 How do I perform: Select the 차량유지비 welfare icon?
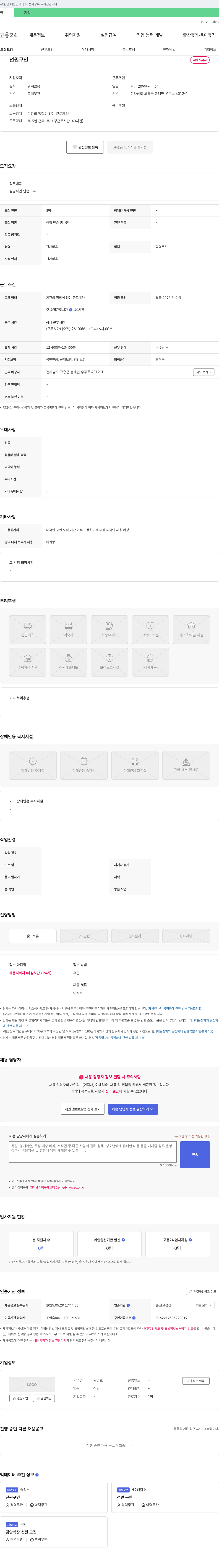coord(109,629)
